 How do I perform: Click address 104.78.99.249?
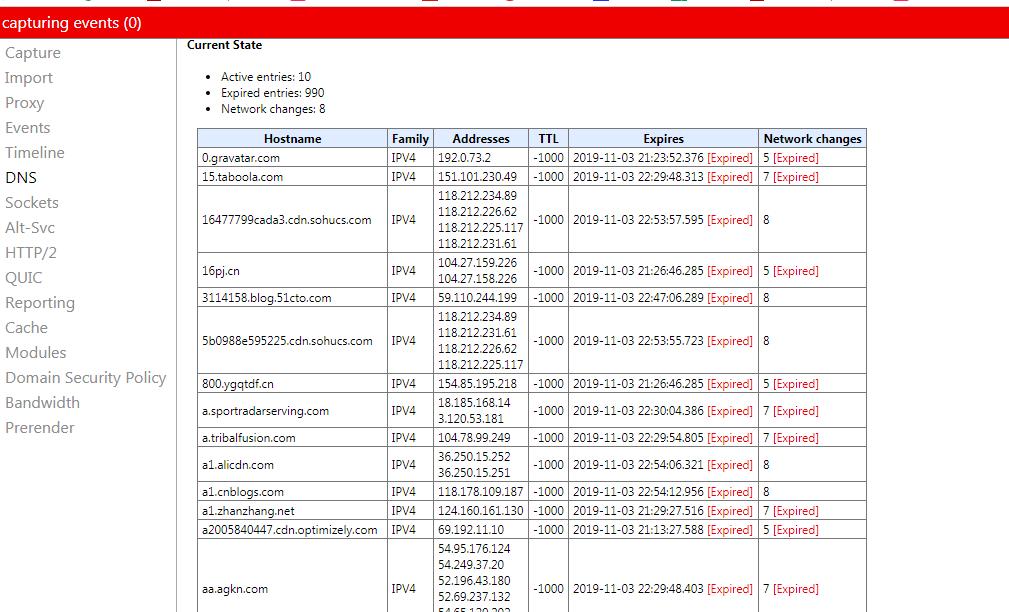pyautogui.click(x=474, y=438)
